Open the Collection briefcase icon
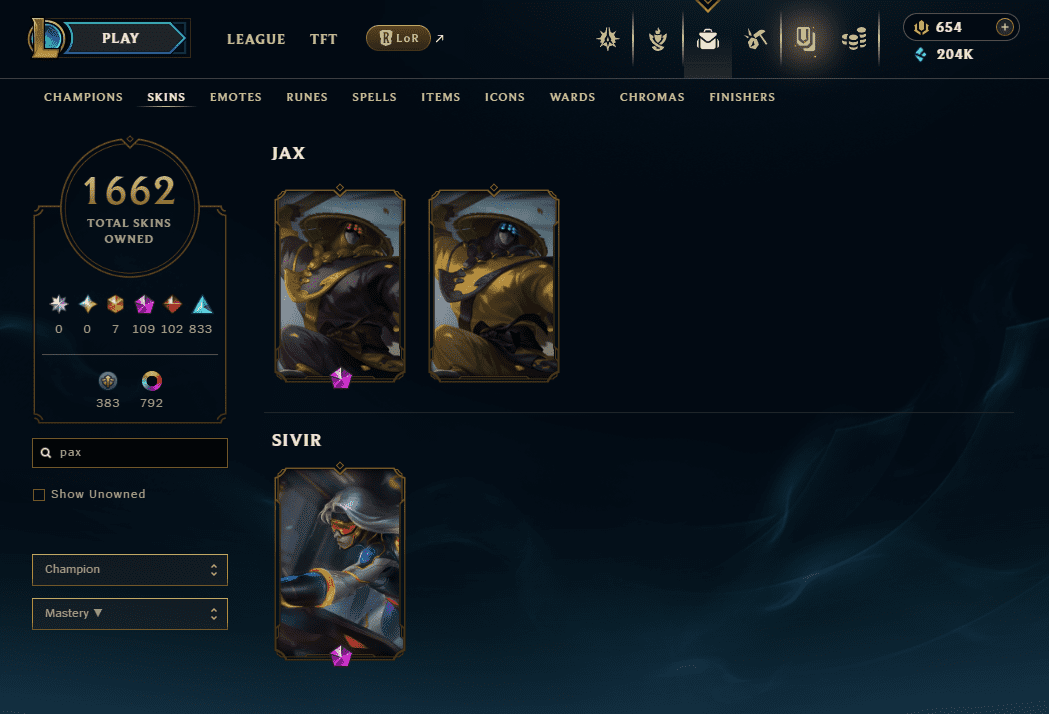 707,39
